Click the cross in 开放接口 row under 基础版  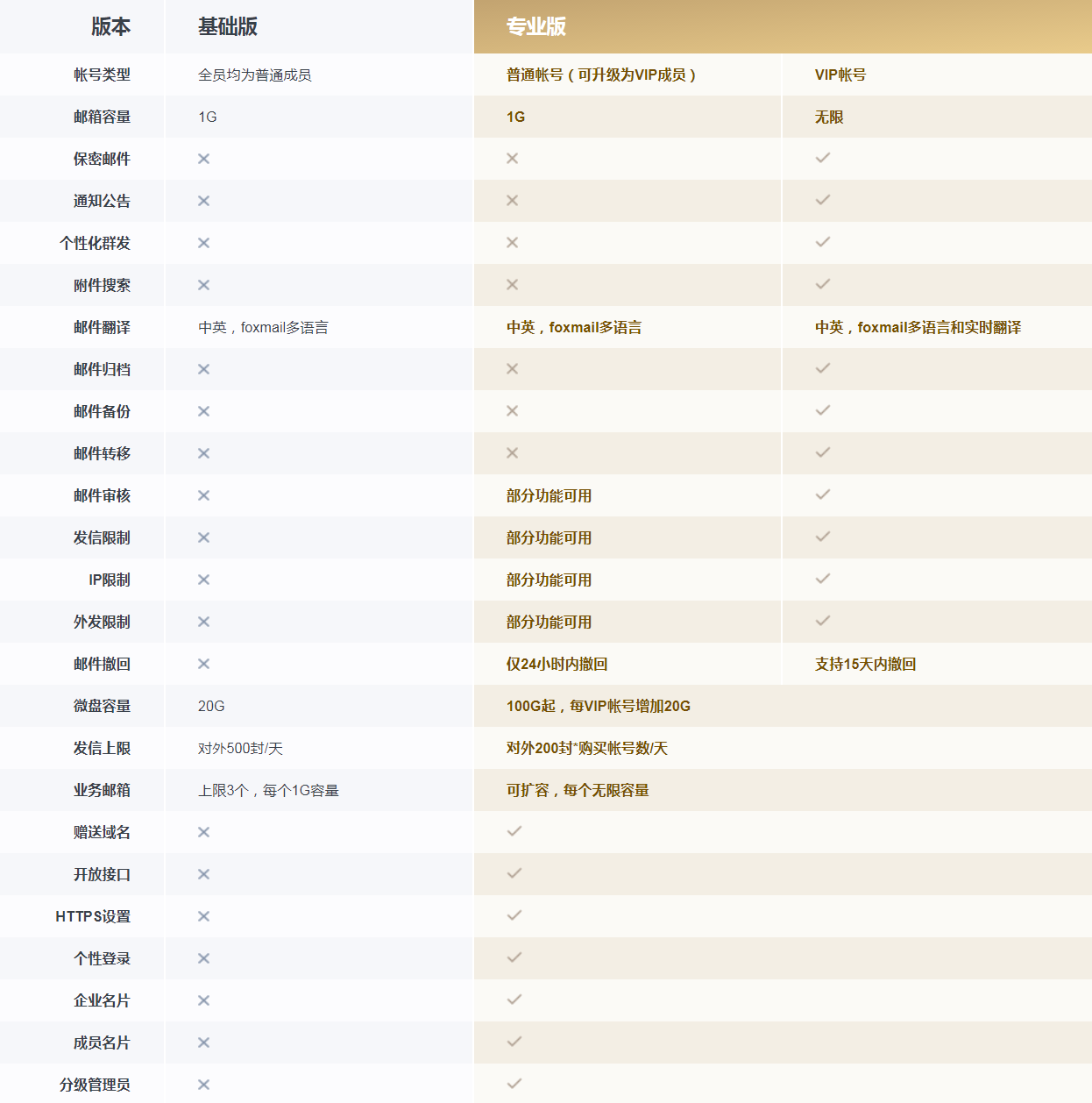pyautogui.click(x=203, y=874)
